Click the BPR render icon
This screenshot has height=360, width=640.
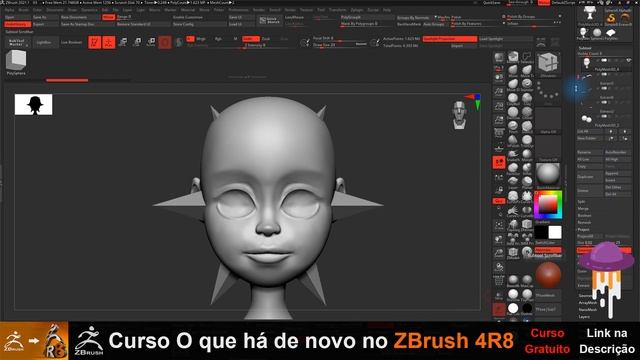click(499, 58)
